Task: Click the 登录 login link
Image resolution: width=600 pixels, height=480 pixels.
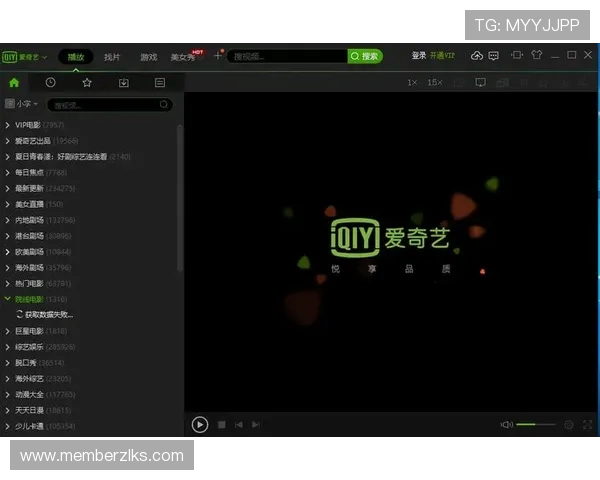Action: (419, 56)
